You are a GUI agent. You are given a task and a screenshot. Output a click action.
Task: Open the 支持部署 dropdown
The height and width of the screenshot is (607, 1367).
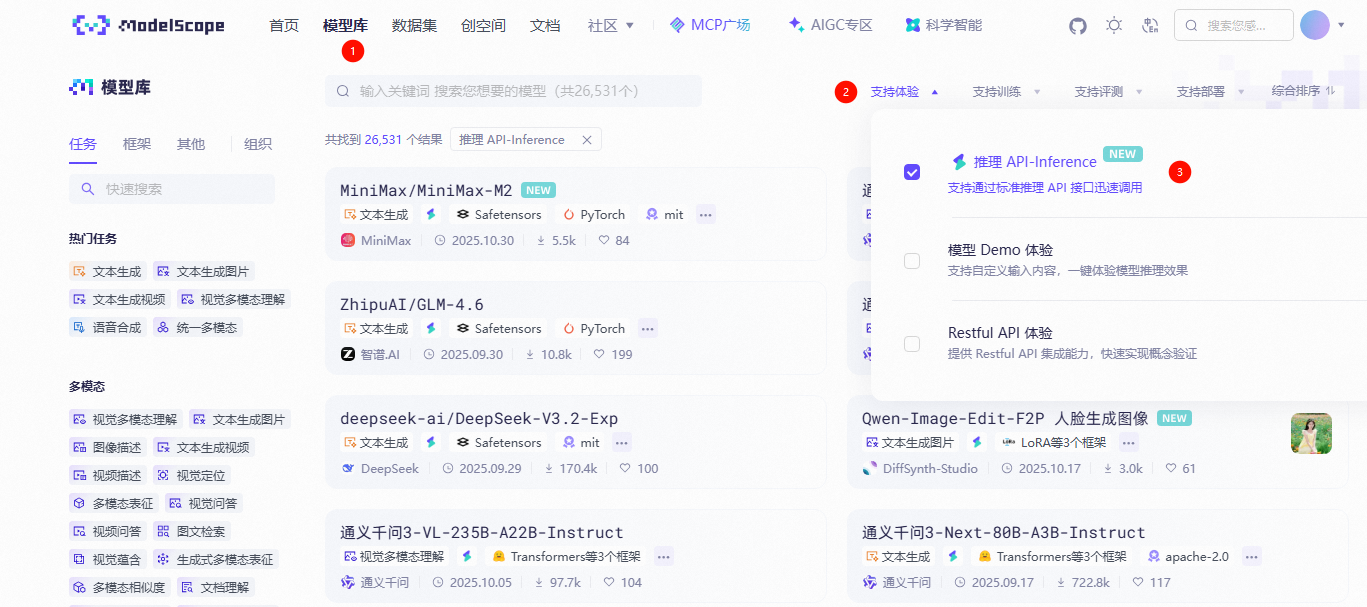1211,92
